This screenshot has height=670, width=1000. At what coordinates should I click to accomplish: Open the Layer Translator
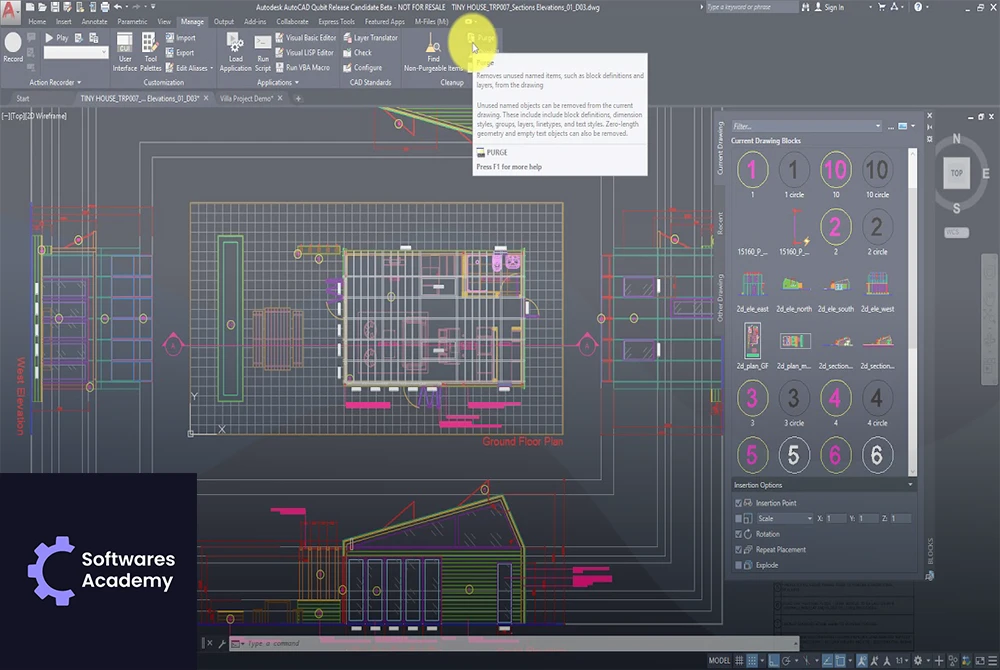371,38
